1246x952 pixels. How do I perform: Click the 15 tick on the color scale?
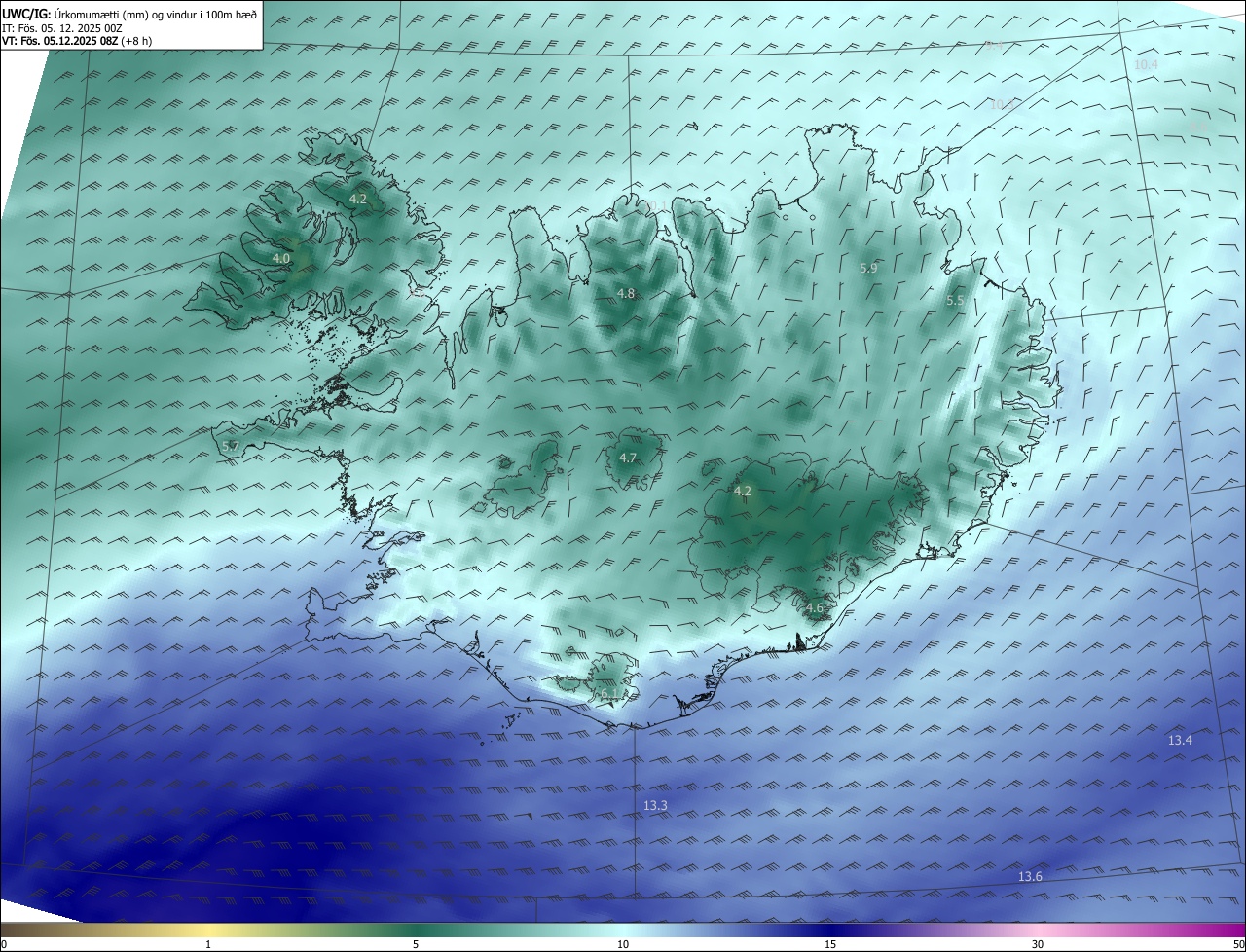(830, 944)
